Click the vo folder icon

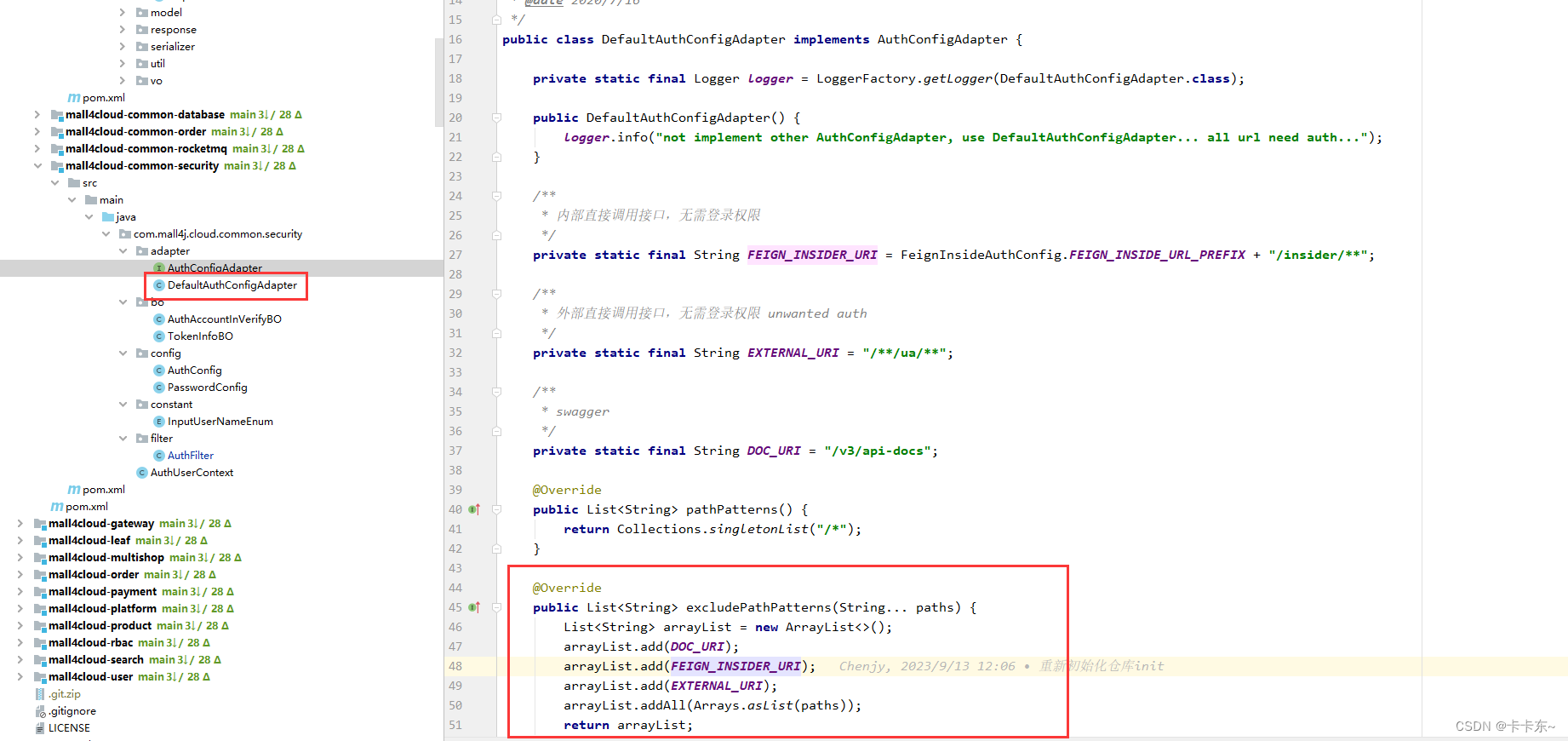[x=142, y=81]
